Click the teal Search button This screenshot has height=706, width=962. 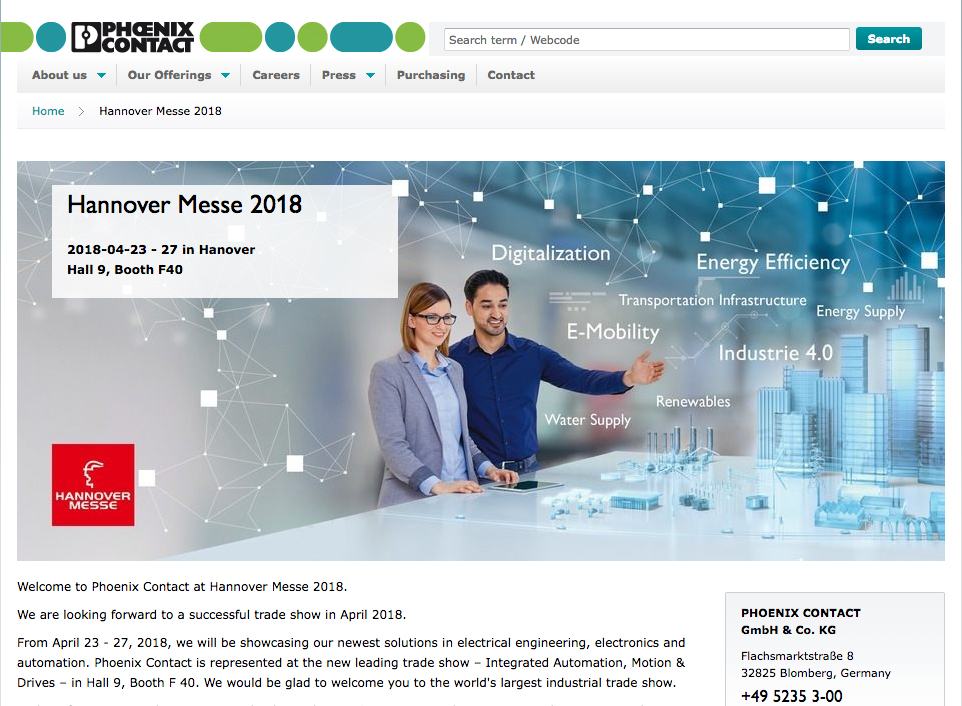coord(888,39)
